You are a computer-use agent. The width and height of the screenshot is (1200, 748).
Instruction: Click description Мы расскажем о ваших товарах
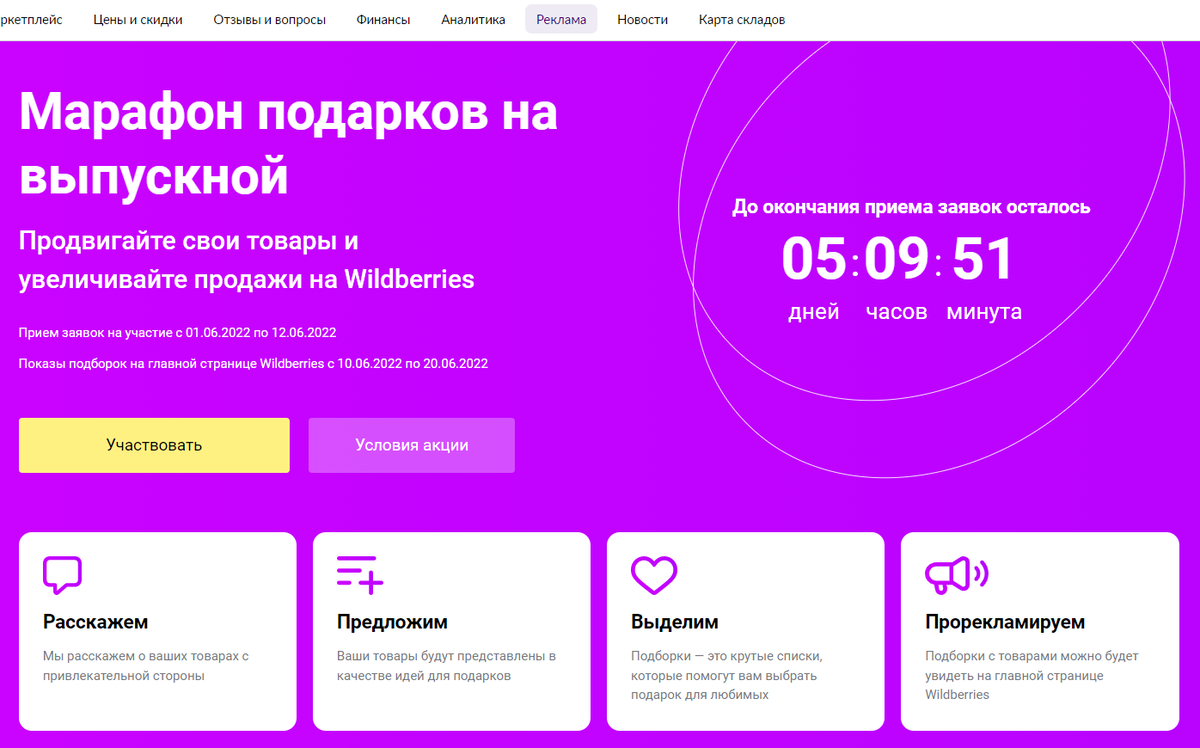[146, 666]
